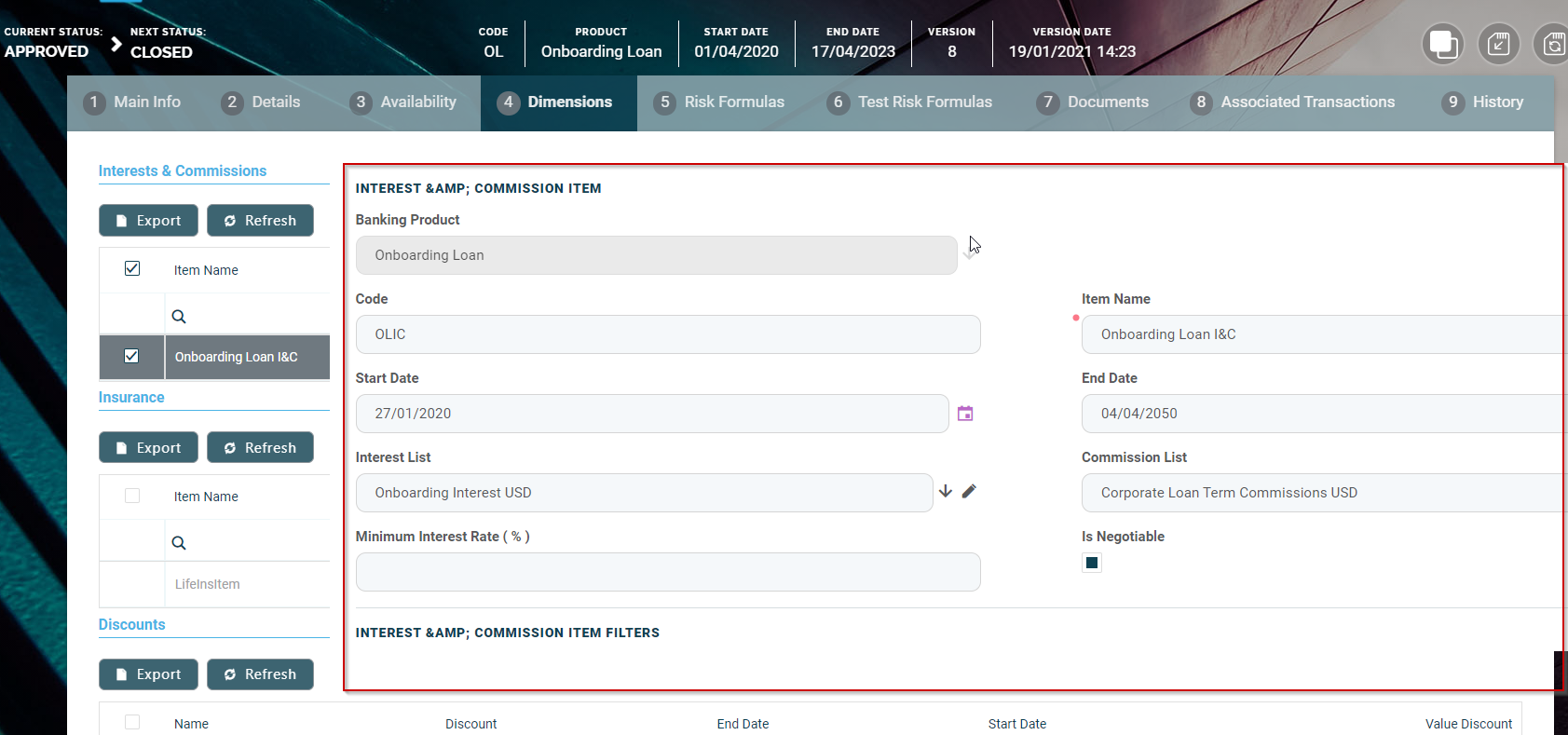Refresh the Insurance list
Screen dimensions: 1568x735
260,448
